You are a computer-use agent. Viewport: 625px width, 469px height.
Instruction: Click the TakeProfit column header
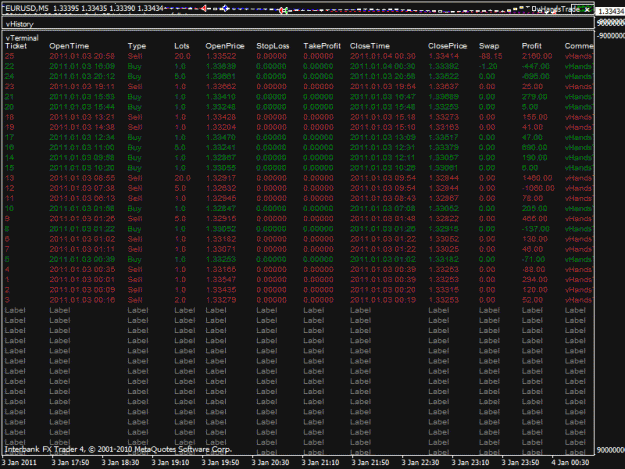(x=322, y=46)
